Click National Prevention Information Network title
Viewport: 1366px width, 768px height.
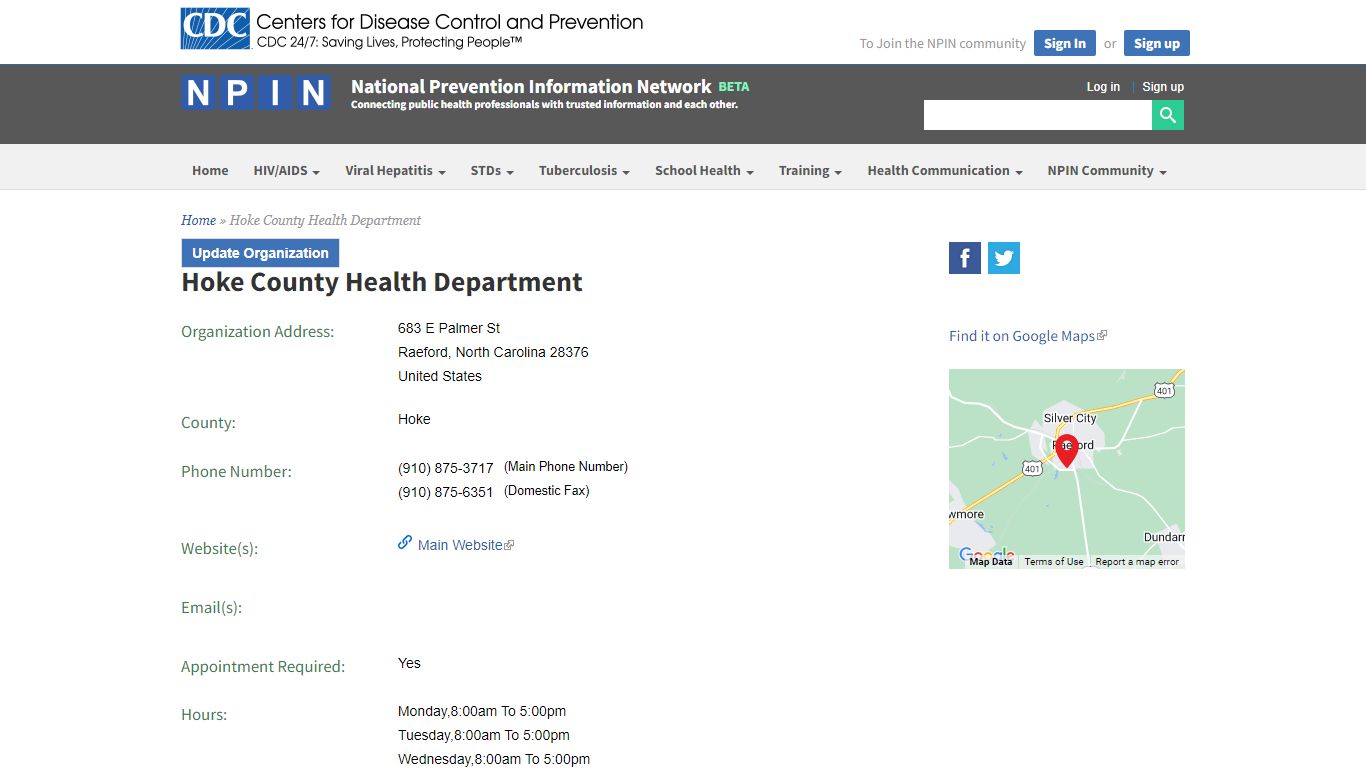[x=531, y=87]
